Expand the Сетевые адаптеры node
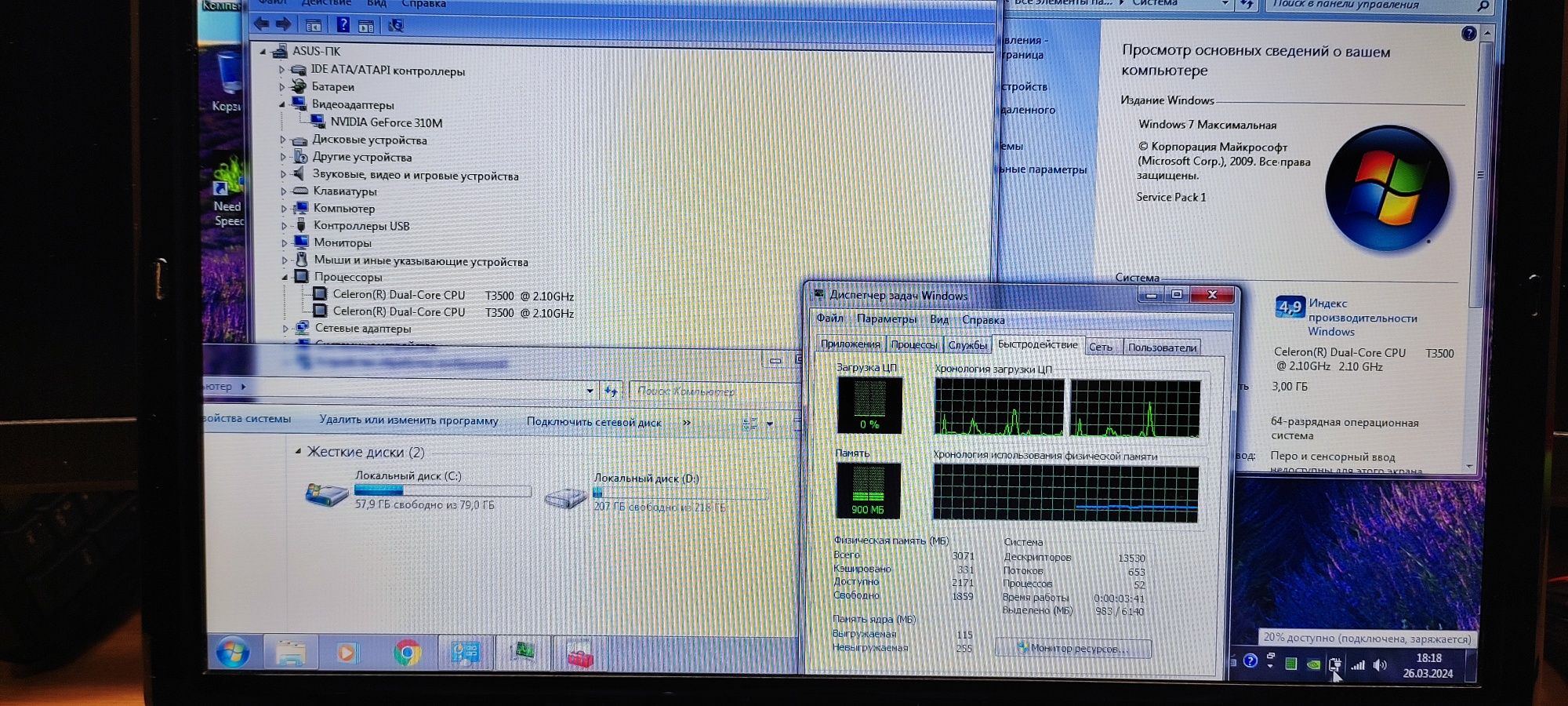This screenshot has width=1568, height=706. click(x=285, y=329)
